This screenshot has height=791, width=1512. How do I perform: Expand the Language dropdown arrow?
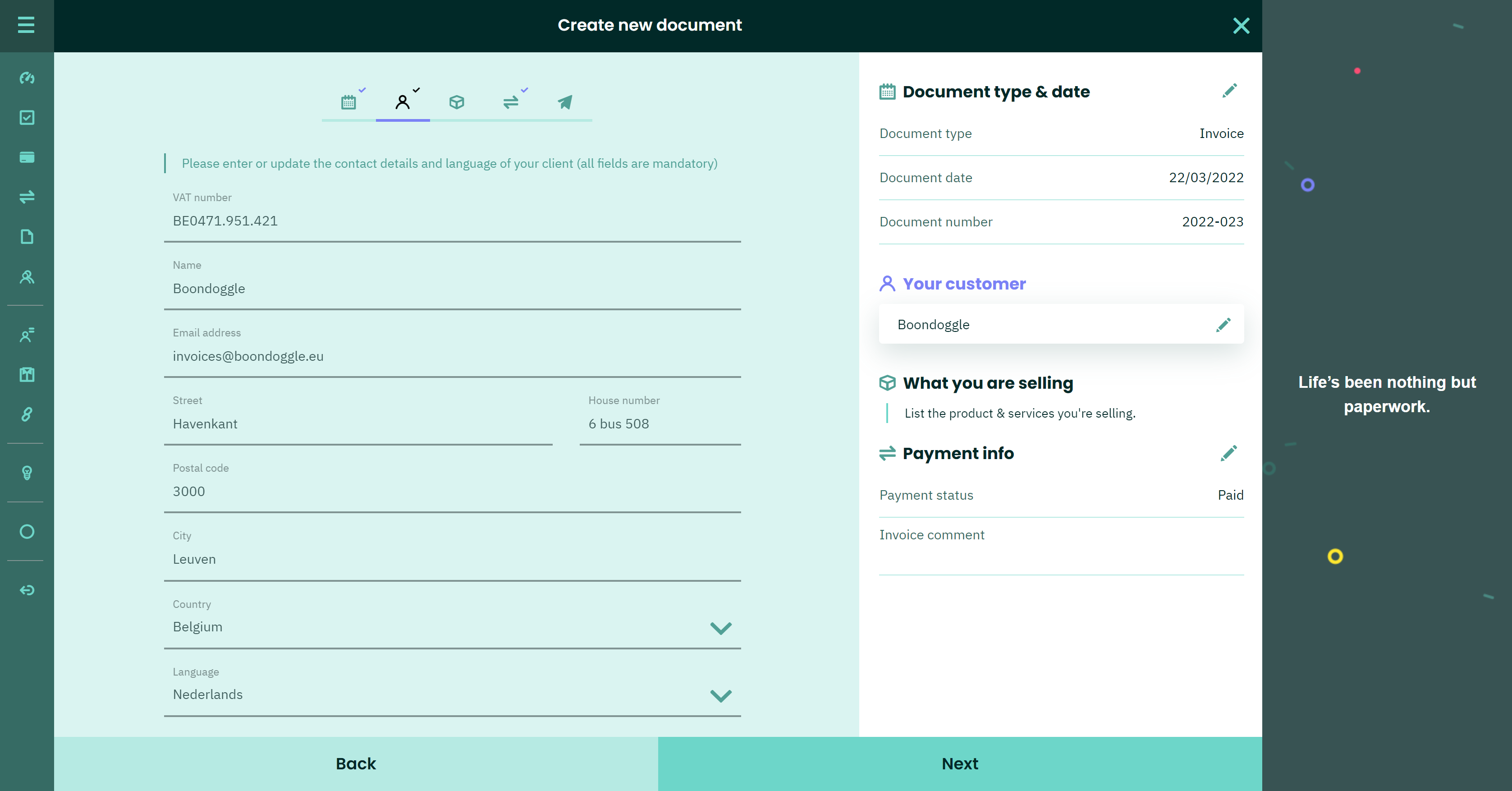click(x=721, y=695)
